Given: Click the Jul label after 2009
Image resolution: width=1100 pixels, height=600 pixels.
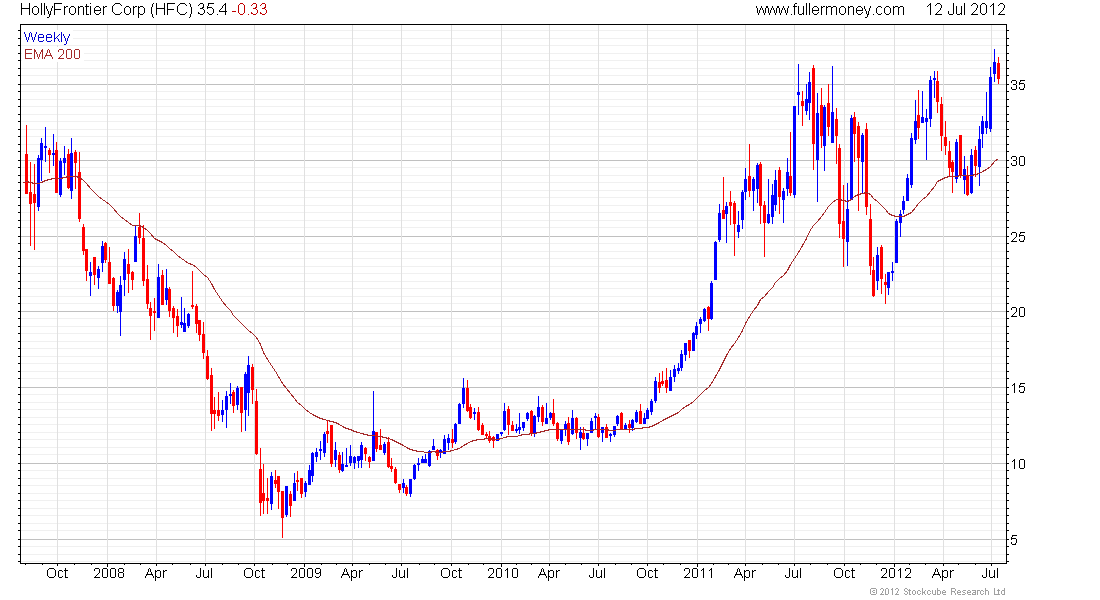Looking at the screenshot, I should click(x=400, y=573).
